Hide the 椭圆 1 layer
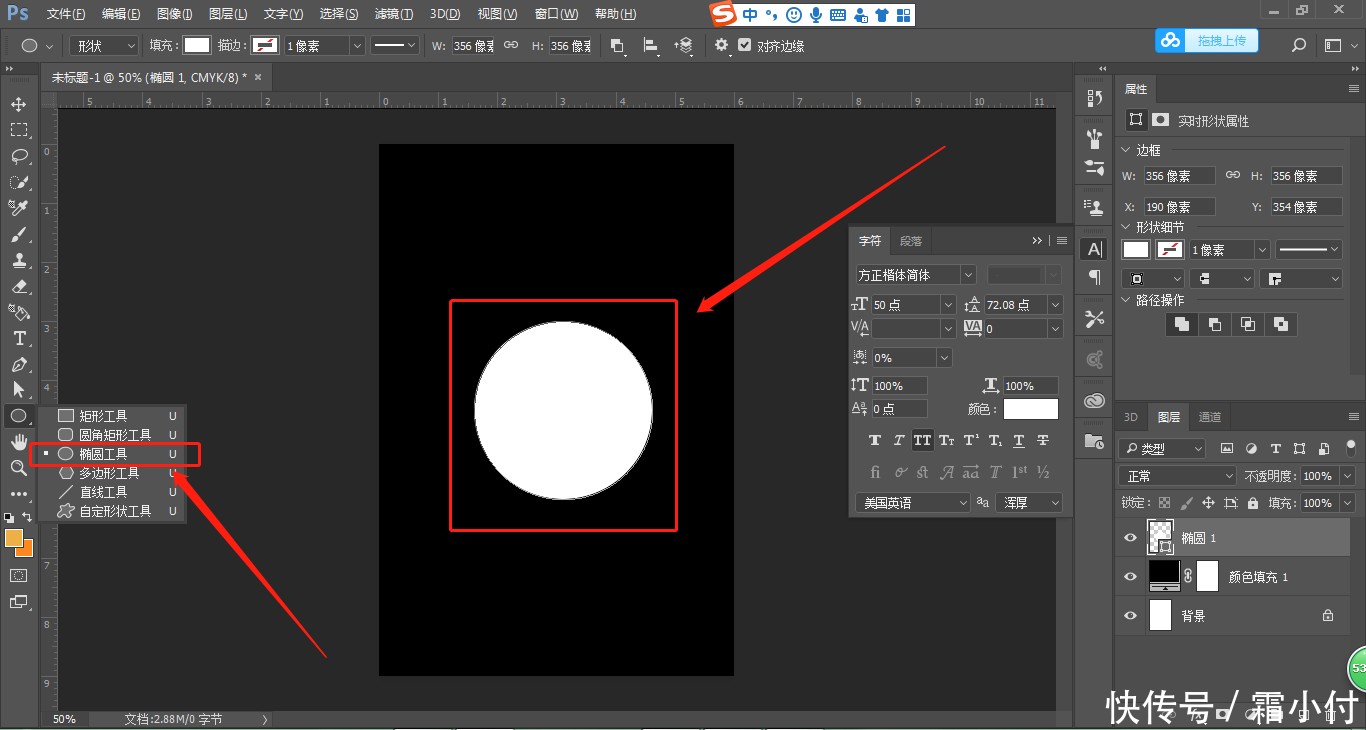The width and height of the screenshot is (1366, 730). tap(1130, 538)
